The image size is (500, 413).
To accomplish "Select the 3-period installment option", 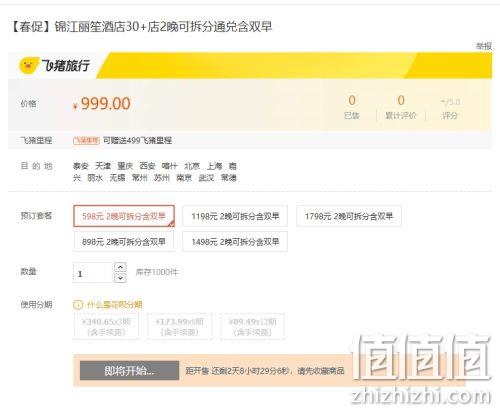I will 106,326.
